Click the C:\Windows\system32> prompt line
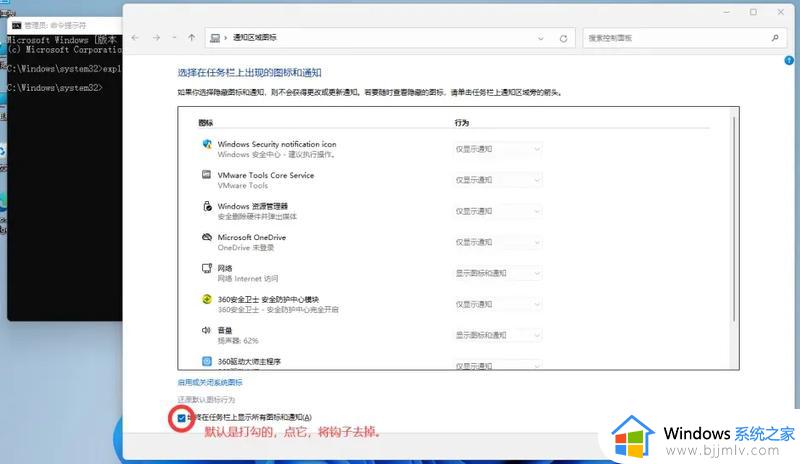The width and height of the screenshot is (800, 464). tap(55, 88)
